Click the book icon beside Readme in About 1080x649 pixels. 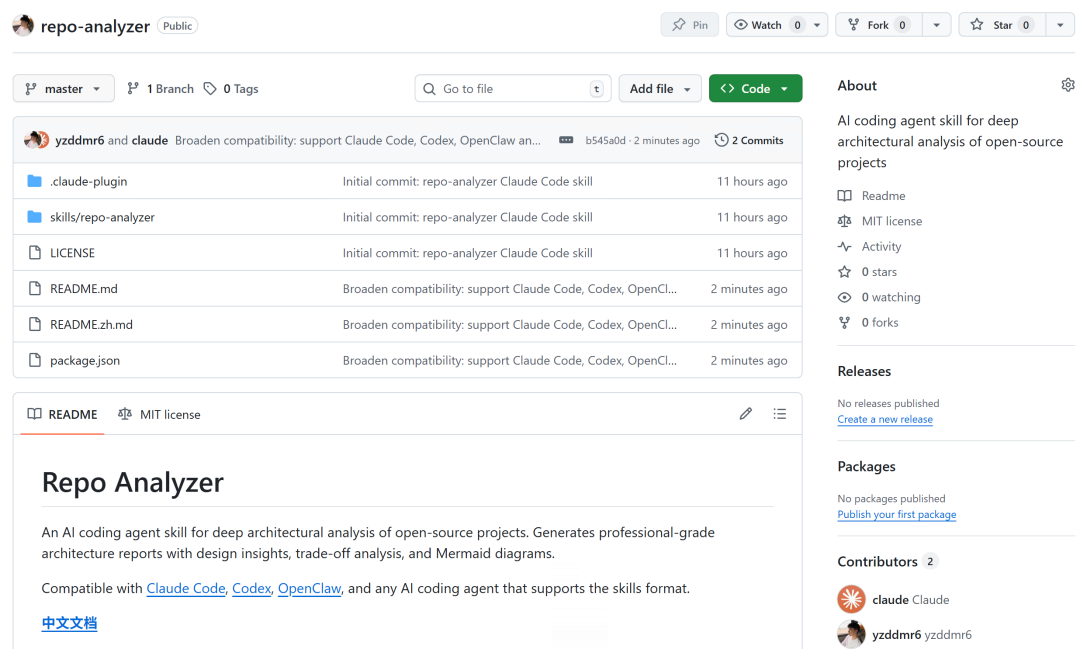pyautogui.click(x=844, y=196)
